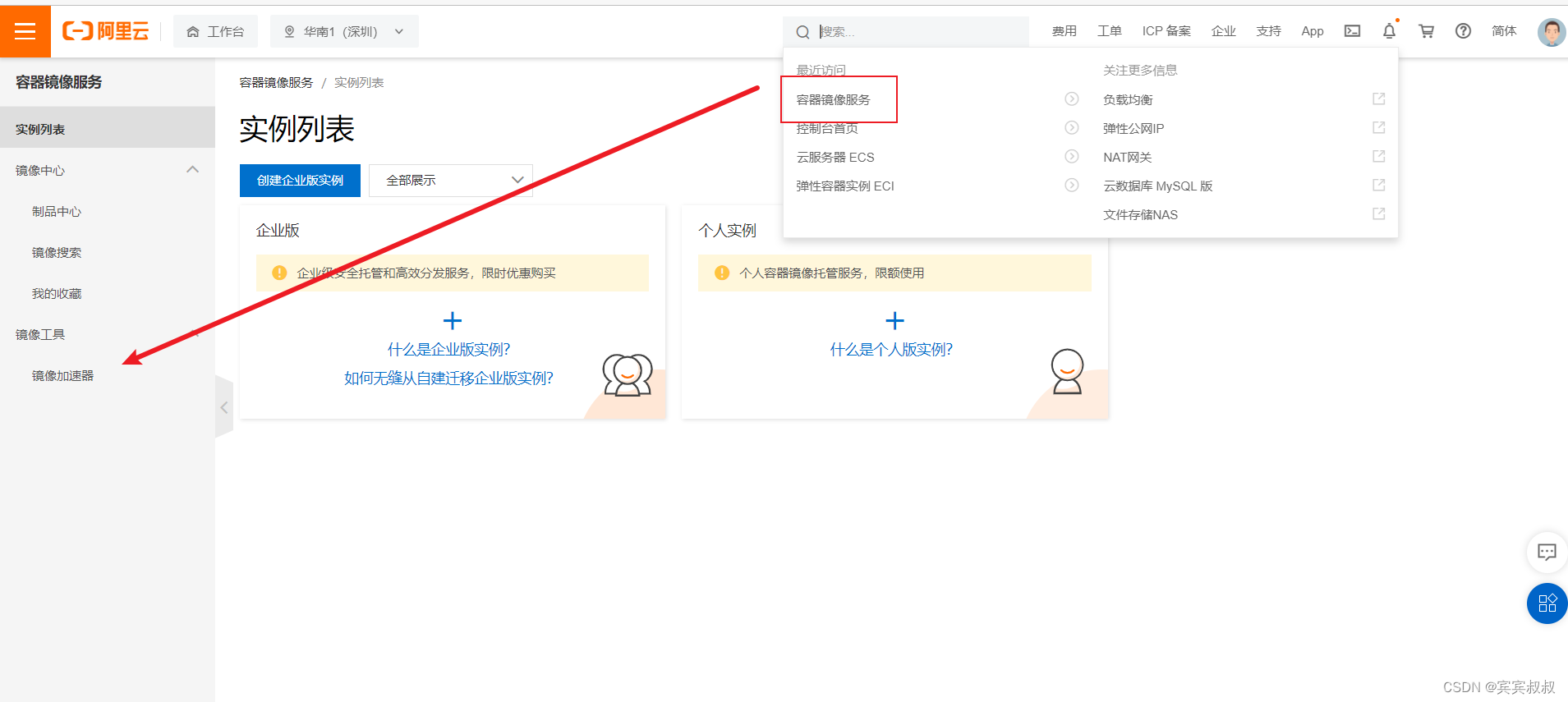Screen dimensions: 1568x702
Task: Collapse the sidebar with the arrow handle
Action: 224,407
